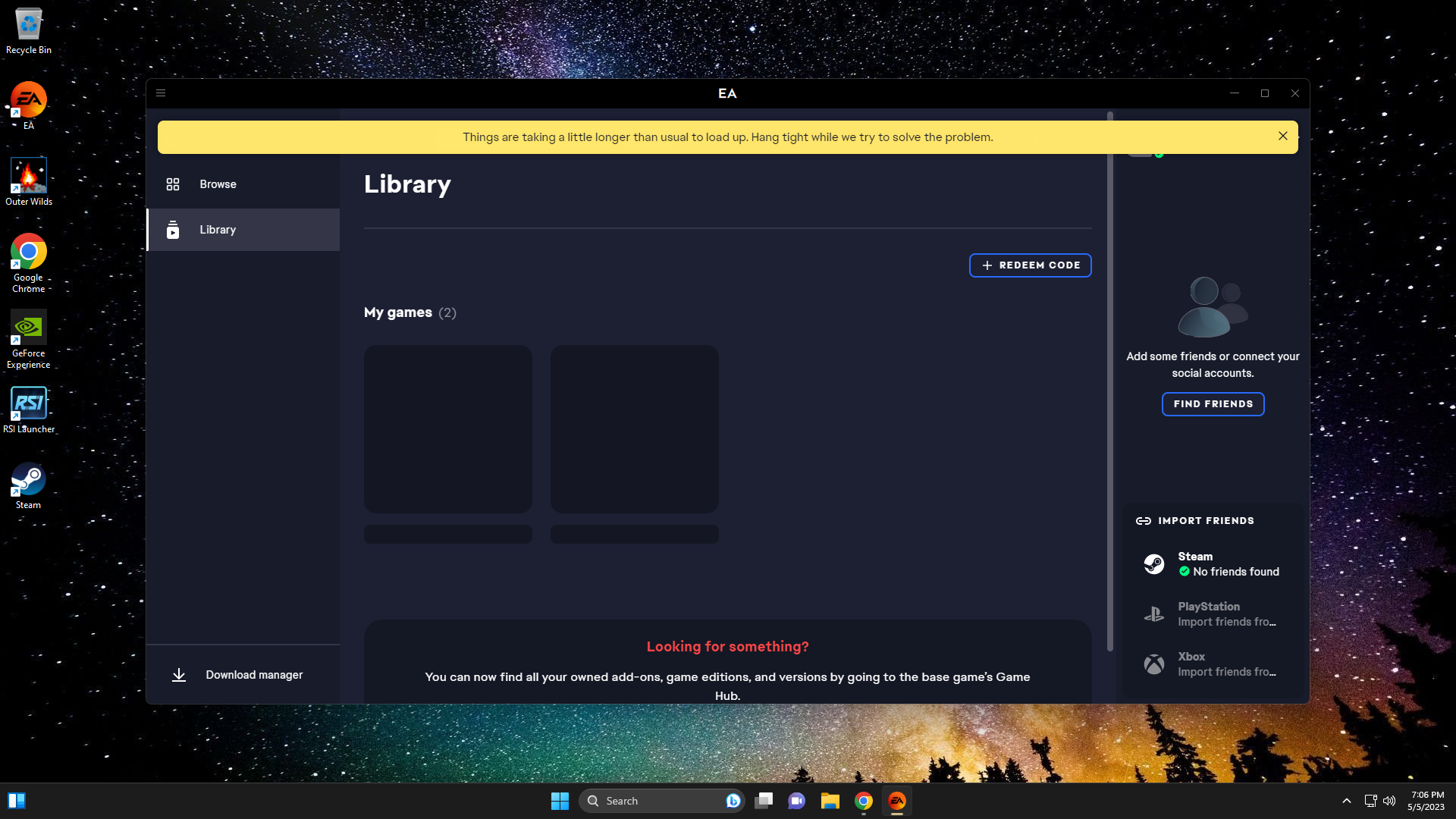Select the first game placeholder card

coord(448,429)
